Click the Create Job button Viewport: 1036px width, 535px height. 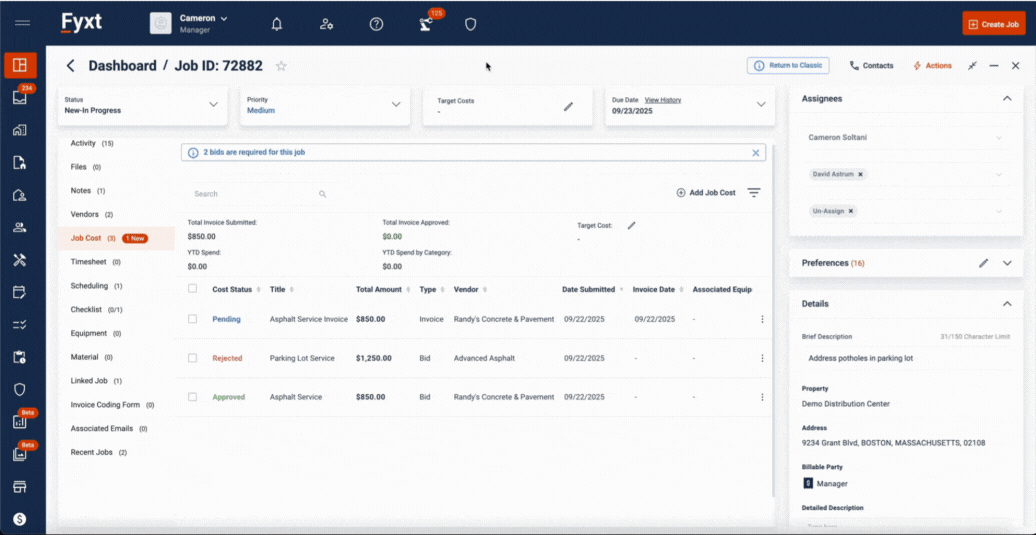click(993, 24)
